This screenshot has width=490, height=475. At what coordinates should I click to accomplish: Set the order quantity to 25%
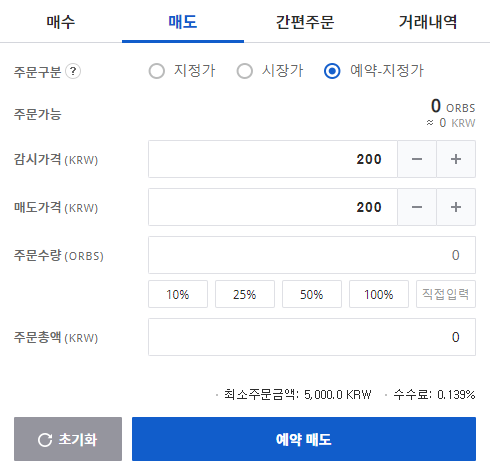(245, 294)
